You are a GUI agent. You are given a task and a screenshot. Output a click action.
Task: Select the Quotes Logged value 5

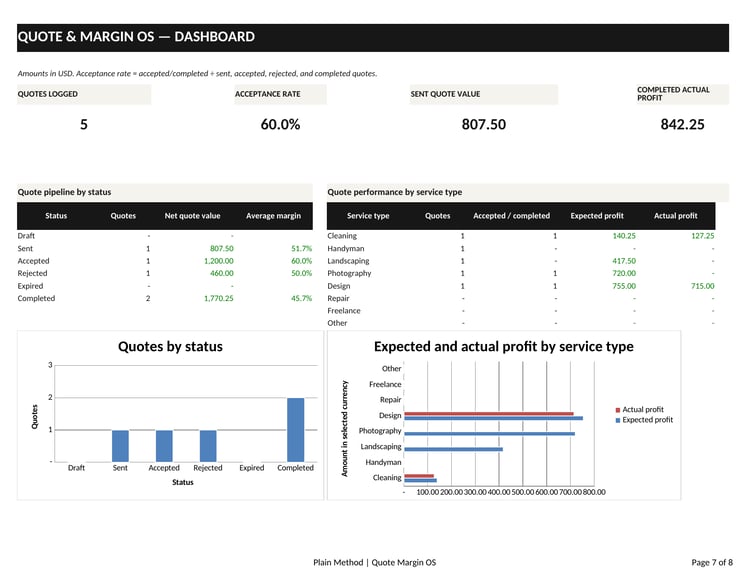pyautogui.click(x=84, y=124)
